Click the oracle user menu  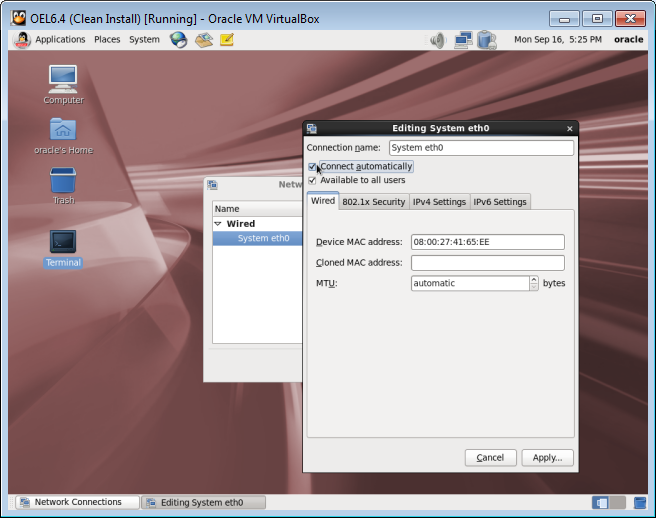[628, 39]
